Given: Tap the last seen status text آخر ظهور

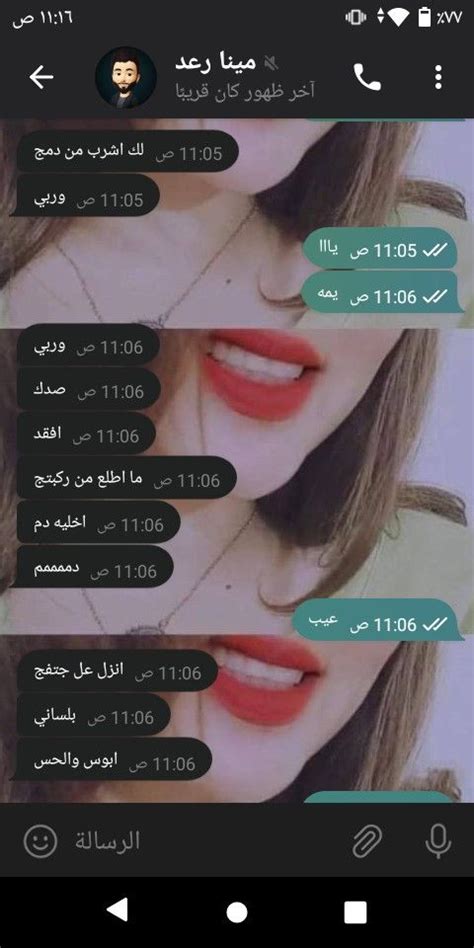Looking at the screenshot, I should click(245, 93).
